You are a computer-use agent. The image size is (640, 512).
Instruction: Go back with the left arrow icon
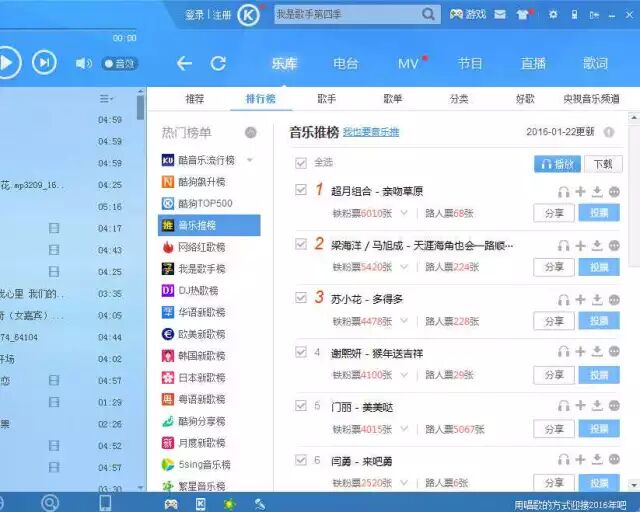(184, 63)
